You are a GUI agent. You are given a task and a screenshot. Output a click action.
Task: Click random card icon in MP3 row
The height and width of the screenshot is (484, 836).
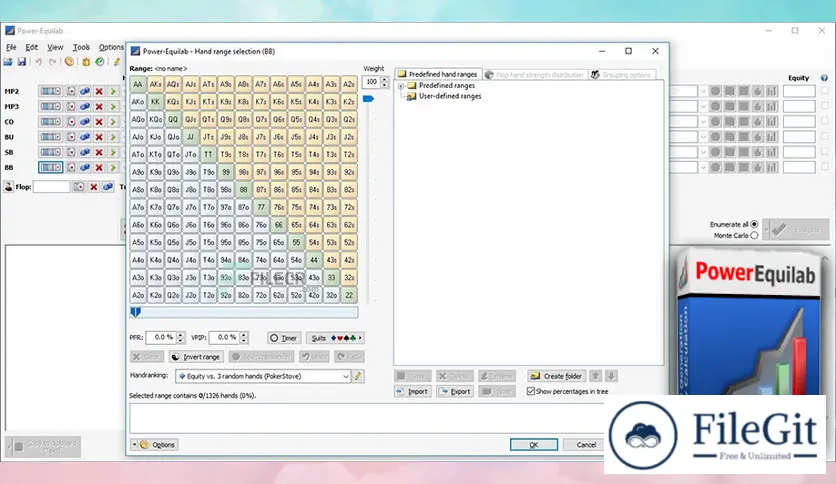(71, 107)
